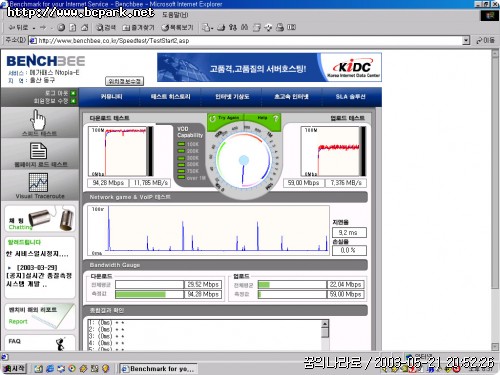Click the download 94.28 Mbps bandwidth bar

coord(150,294)
